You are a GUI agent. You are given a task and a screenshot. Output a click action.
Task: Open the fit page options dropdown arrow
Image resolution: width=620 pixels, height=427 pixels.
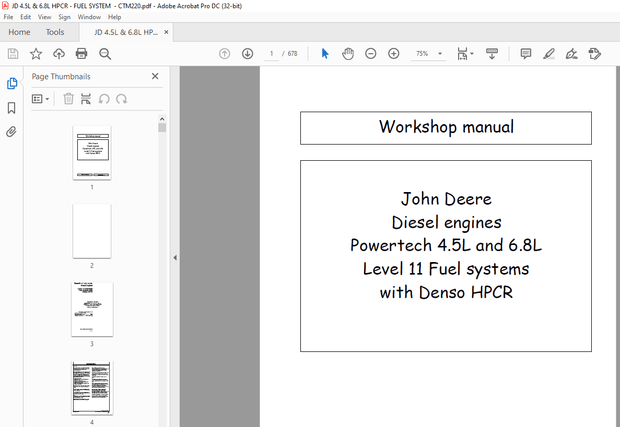pos(472,53)
